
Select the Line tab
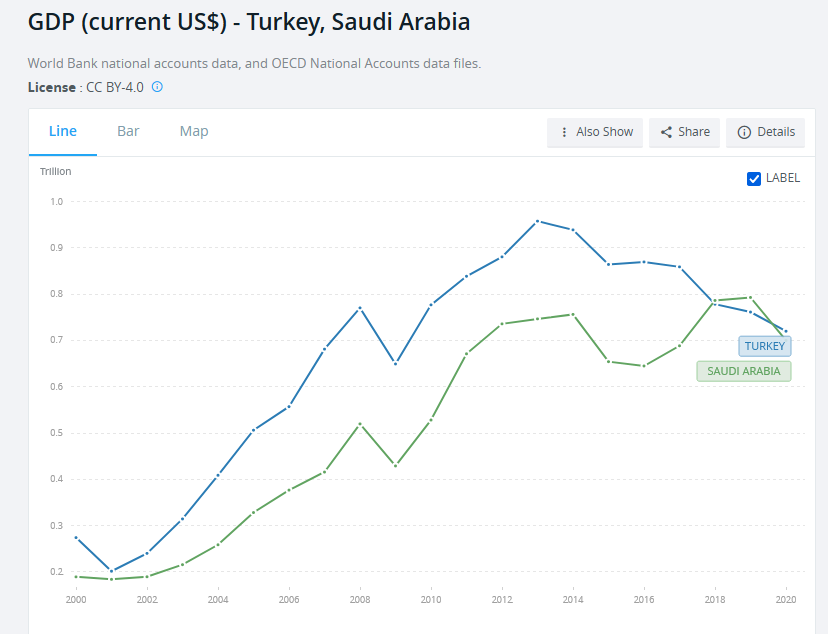click(x=63, y=131)
